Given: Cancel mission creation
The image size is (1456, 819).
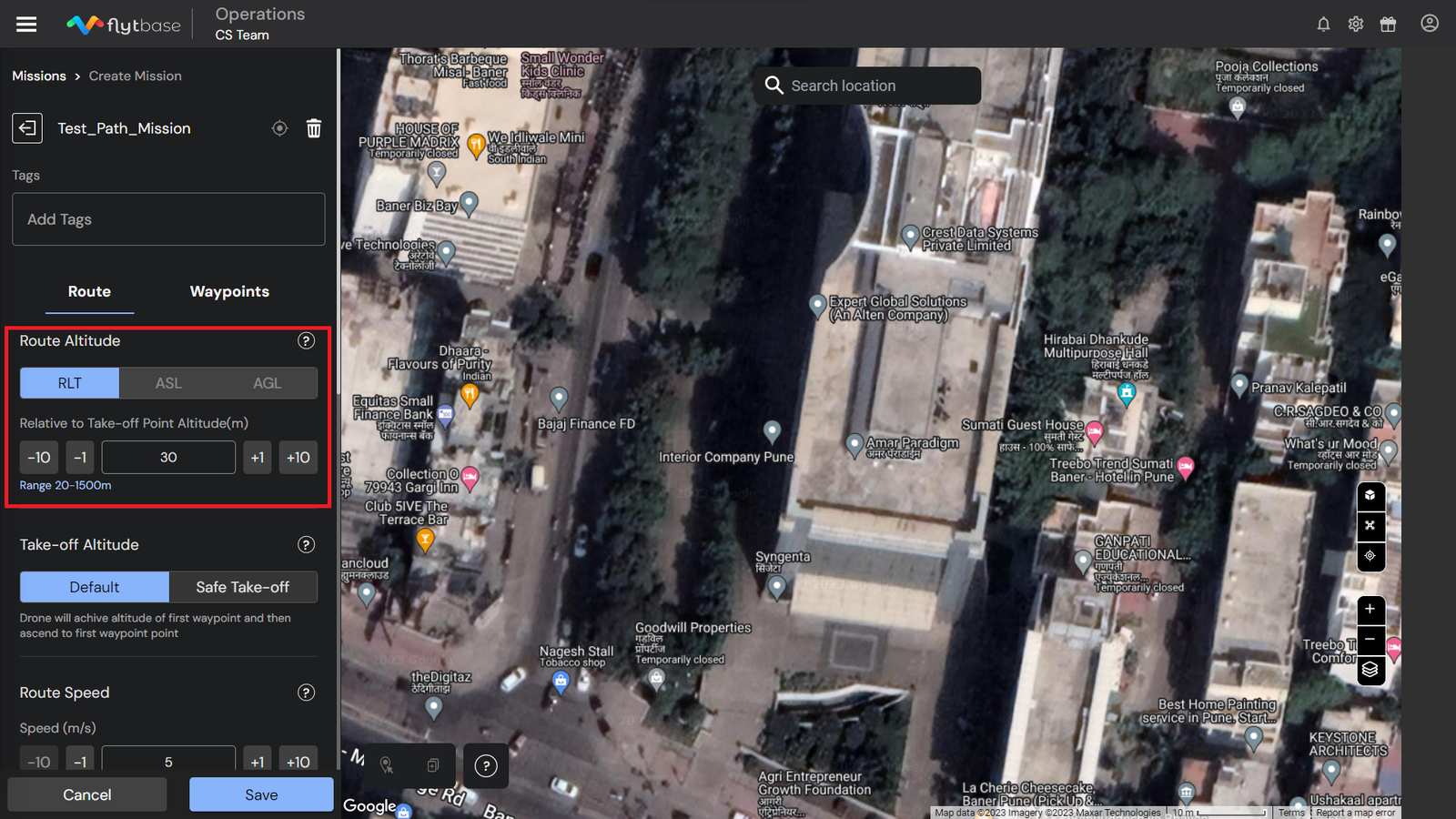Looking at the screenshot, I should click(x=87, y=794).
